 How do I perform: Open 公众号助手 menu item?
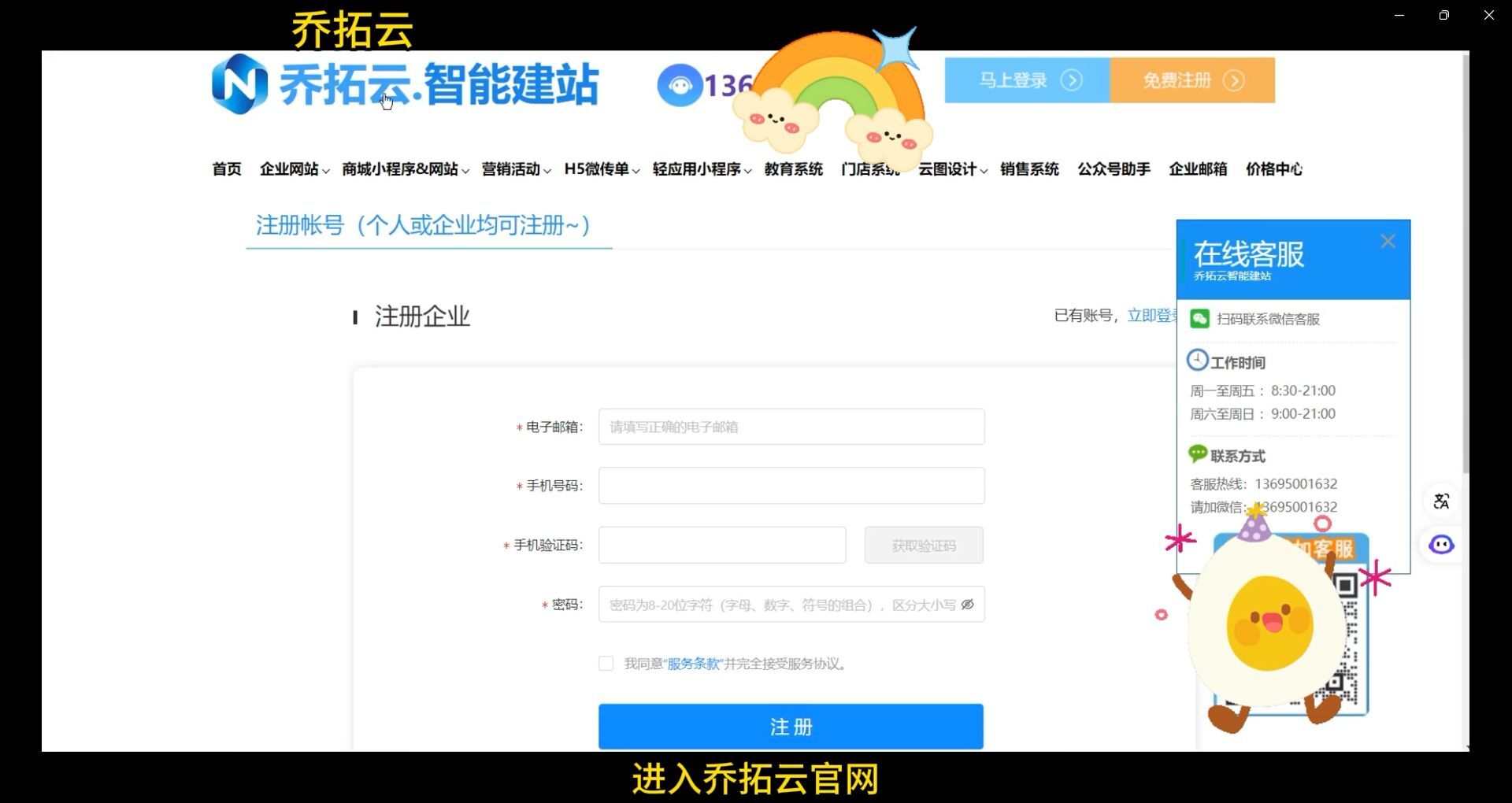[1114, 169]
